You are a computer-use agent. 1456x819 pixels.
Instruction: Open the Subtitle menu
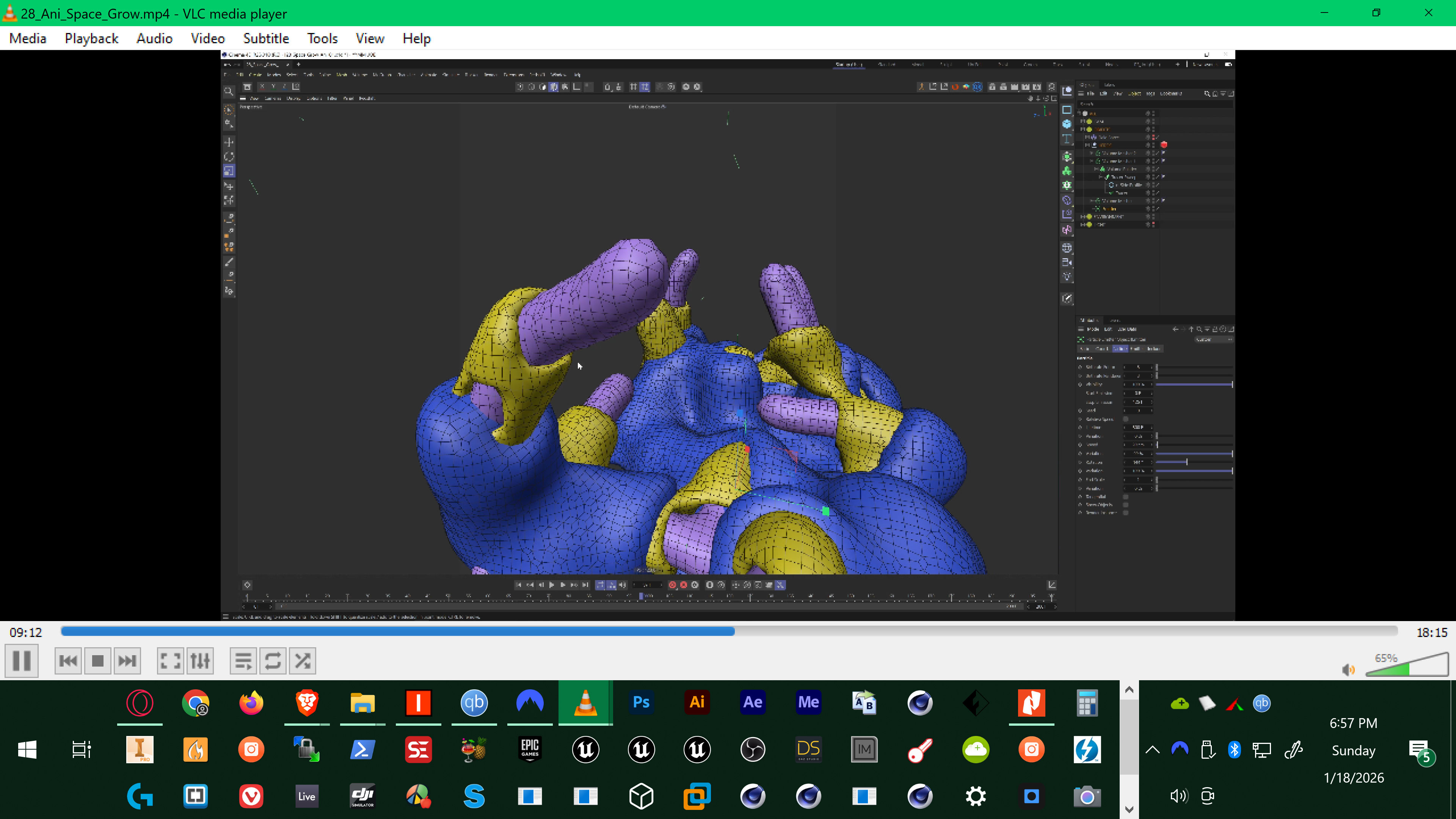click(x=266, y=38)
